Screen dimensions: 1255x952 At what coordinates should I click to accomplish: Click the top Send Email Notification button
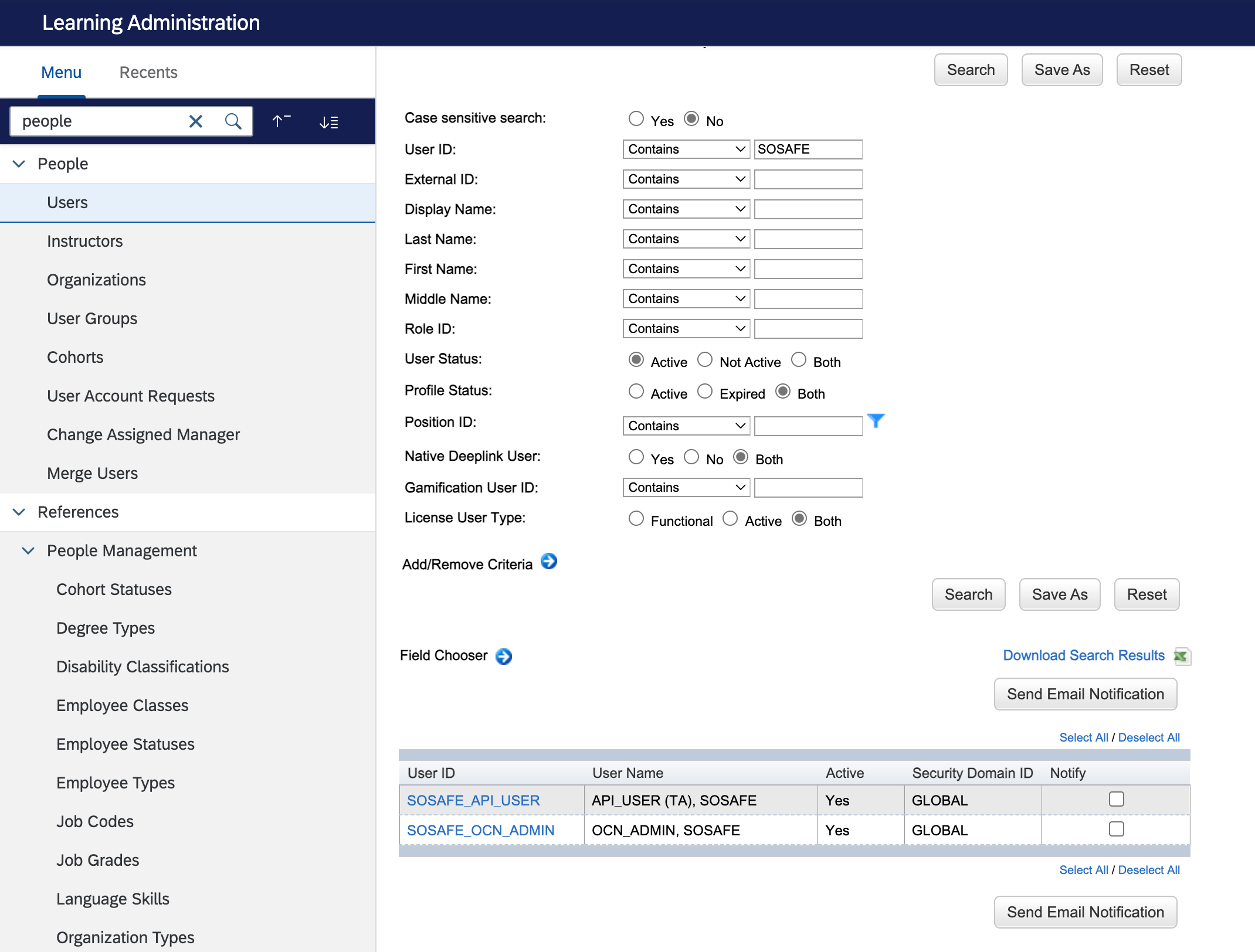pyautogui.click(x=1085, y=694)
